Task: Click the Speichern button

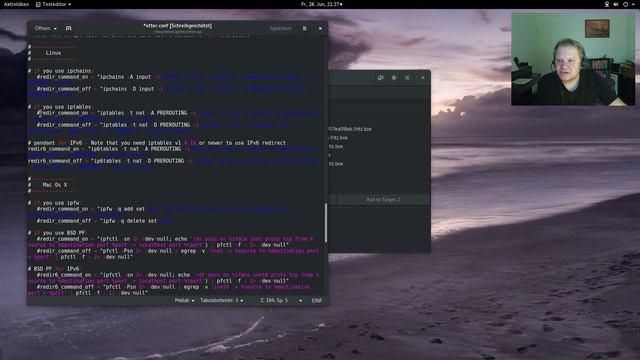Action: click(280, 28)
